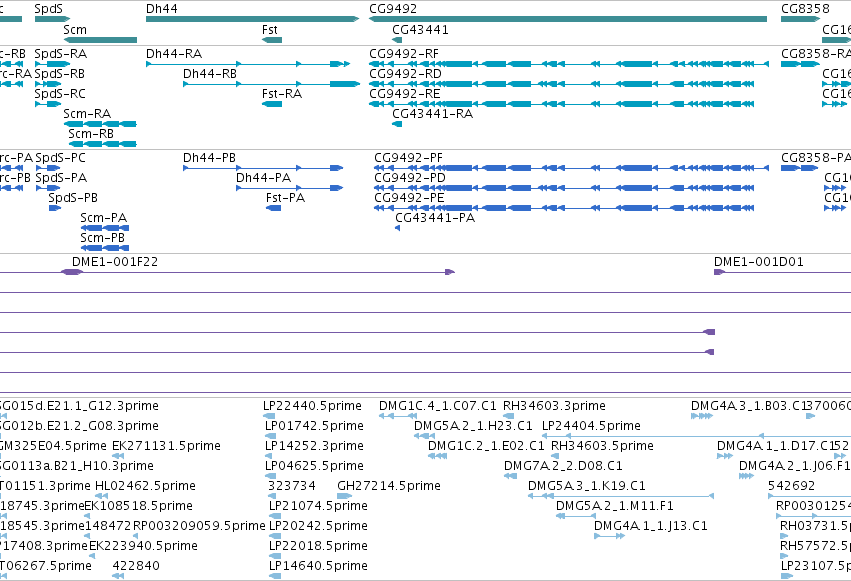Select EST LP04625.5prime

pyautogui.click(x=271, y=476)
